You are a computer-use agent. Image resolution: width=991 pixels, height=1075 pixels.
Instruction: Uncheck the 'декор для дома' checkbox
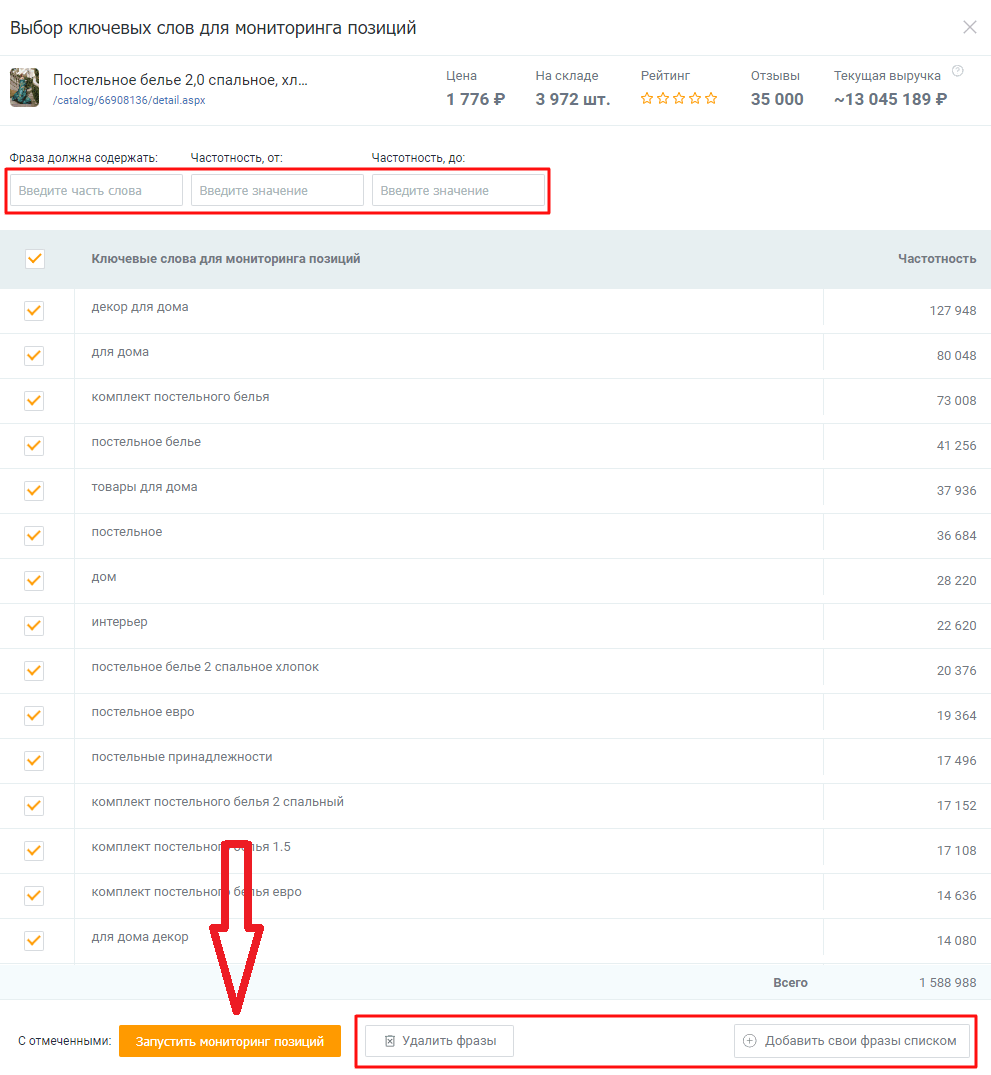pyautogui.click(x=34, y=311)
